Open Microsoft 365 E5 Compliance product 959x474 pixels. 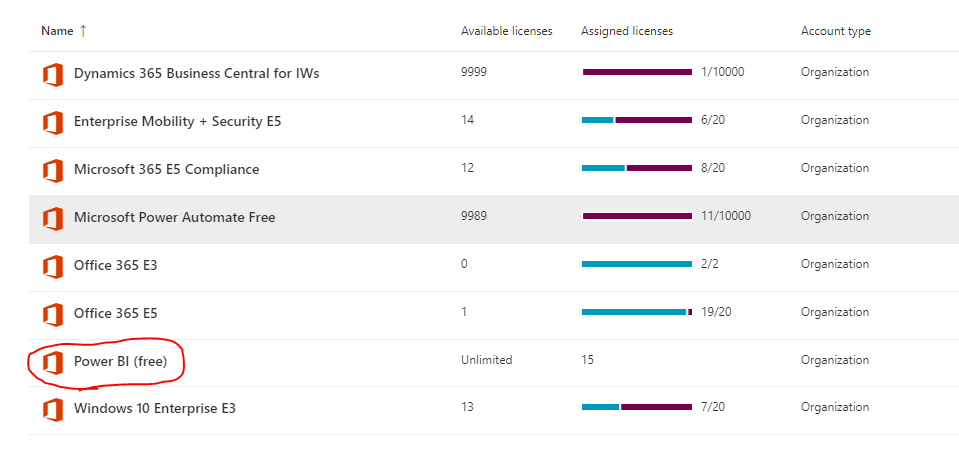[166, 169]
